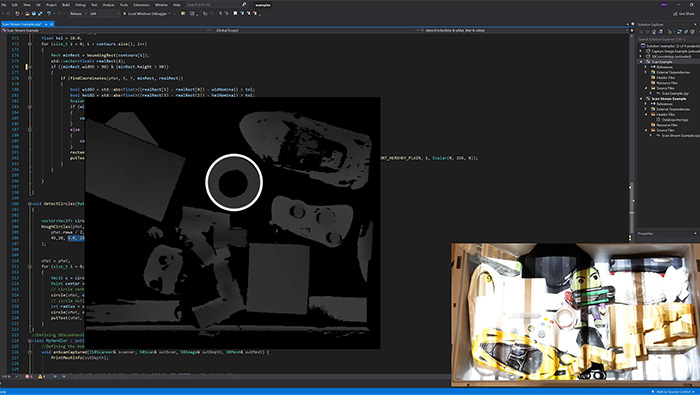
Task: Click the Solution Explorer Refresh icon
Action: click(679, 32)
